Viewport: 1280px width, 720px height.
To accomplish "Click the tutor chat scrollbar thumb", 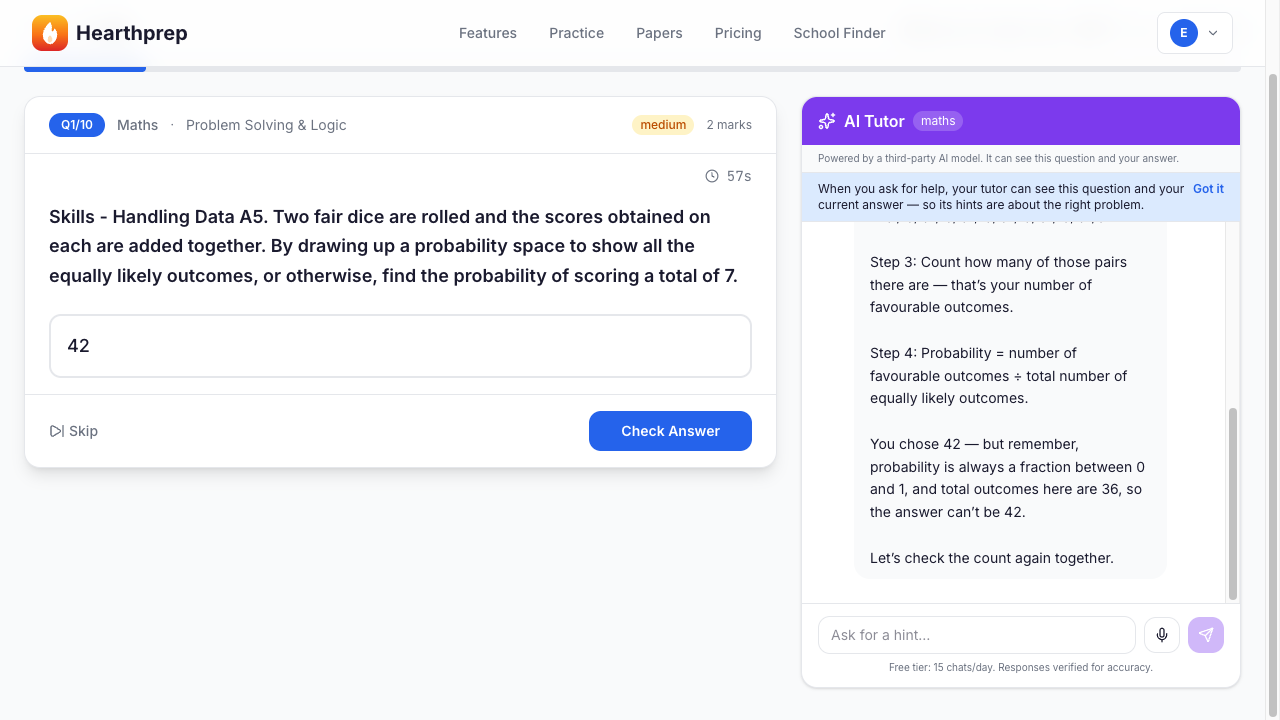I will [x=1232, y=503].
